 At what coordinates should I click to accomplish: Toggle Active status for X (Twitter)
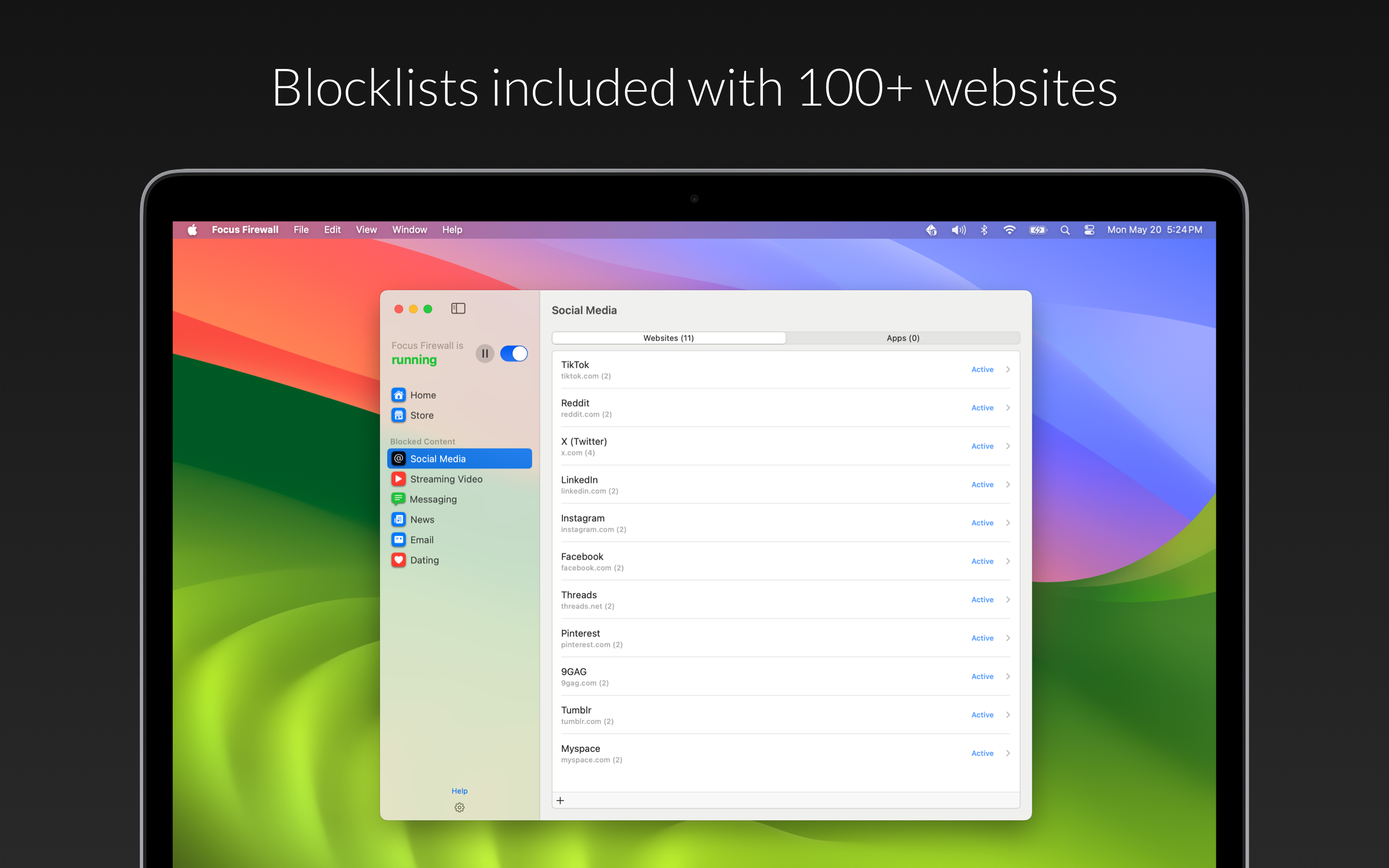coord(982,446)
